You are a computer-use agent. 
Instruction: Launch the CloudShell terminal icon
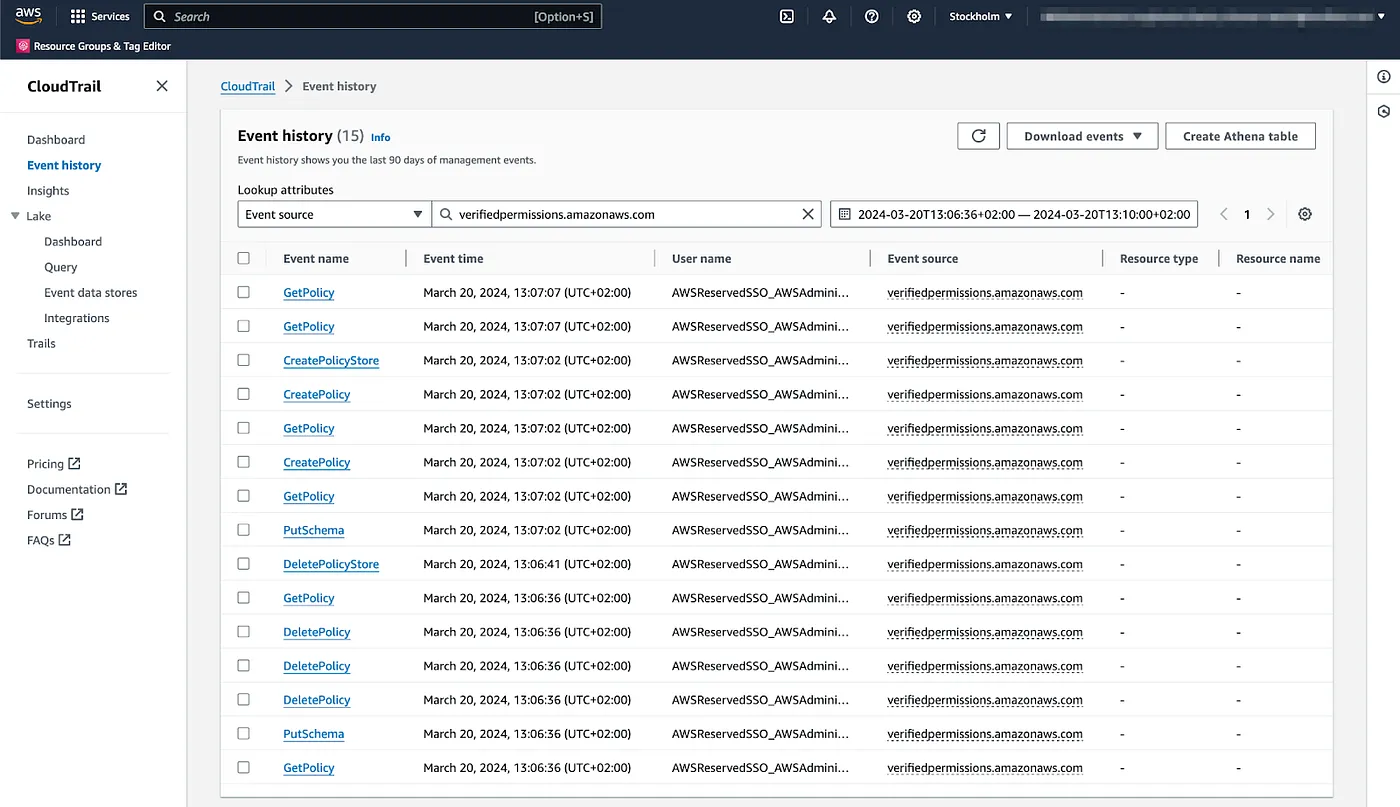[x=787, y=16]
